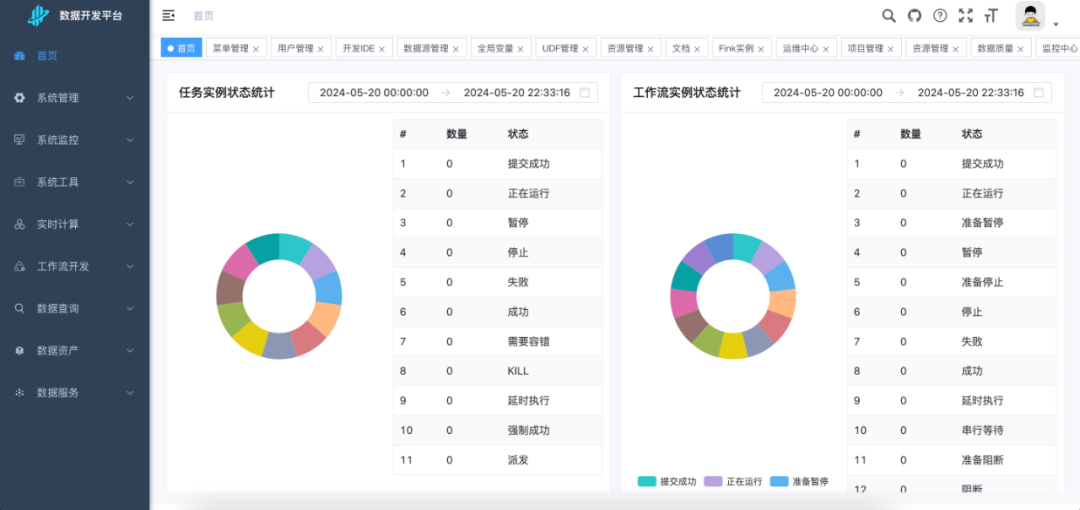Close the 项目管理 tab

[x=890, y=49]
